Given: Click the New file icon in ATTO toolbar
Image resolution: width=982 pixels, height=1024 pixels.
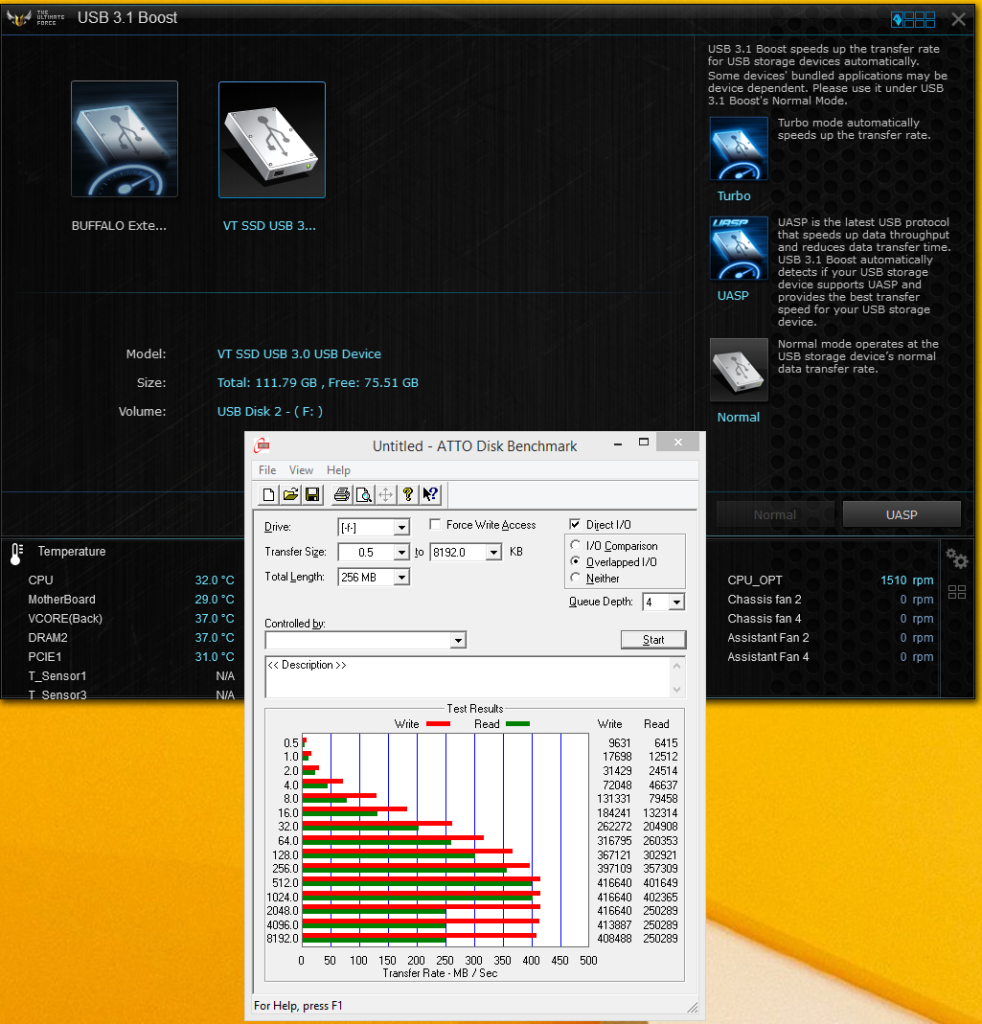Looking at the screenshot, I should click(268, 494).
